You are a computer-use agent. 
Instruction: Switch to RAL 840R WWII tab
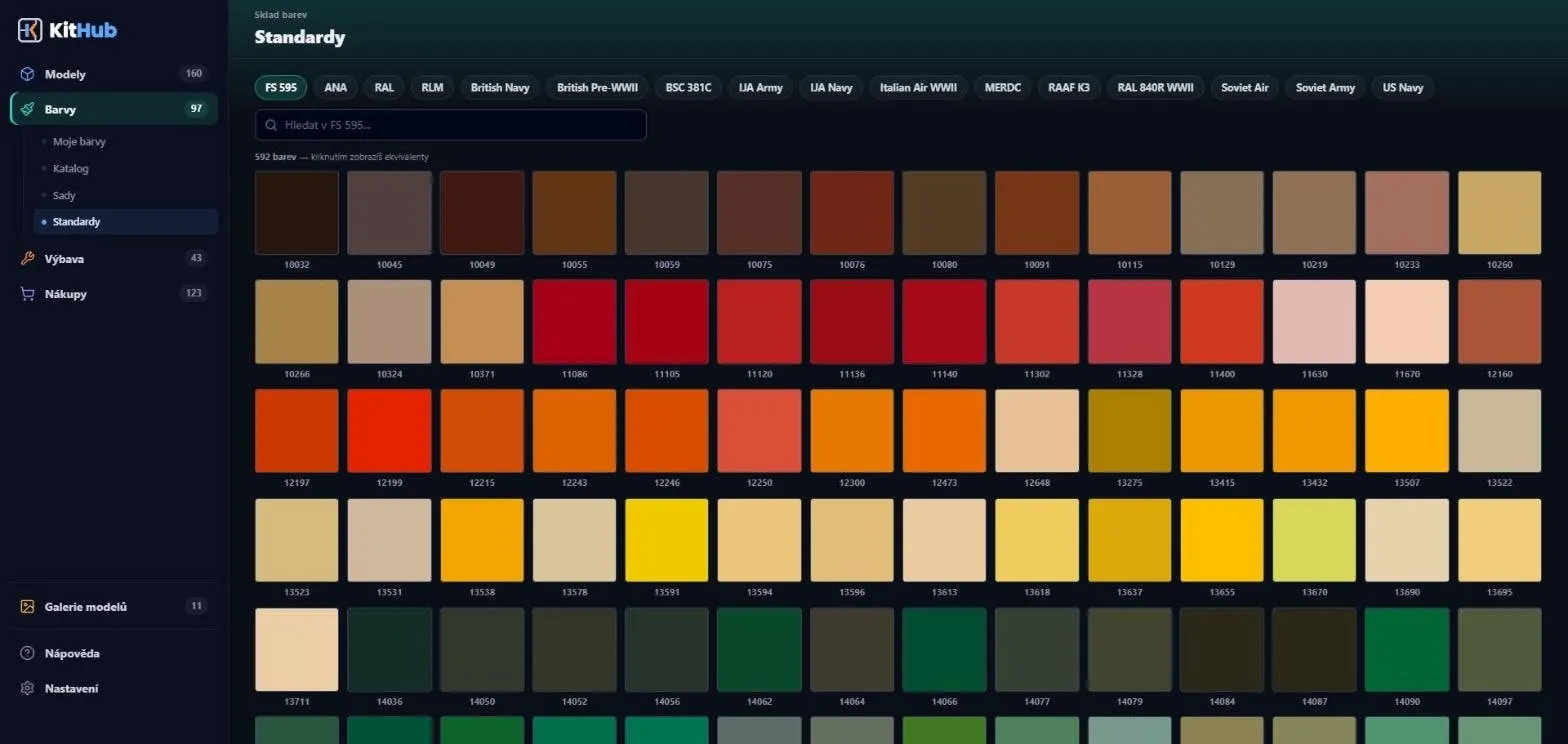coord(1156,88)
